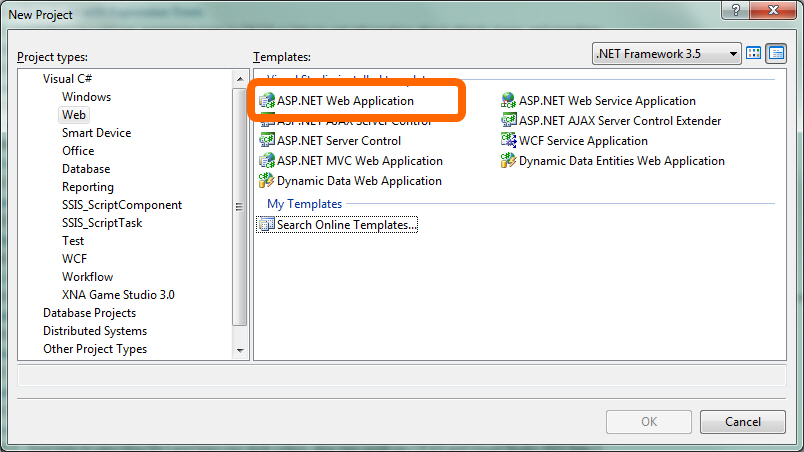Click the project types scroll down arrow
This screenshot has height=452, width=804.
click(x=239, y=351)
